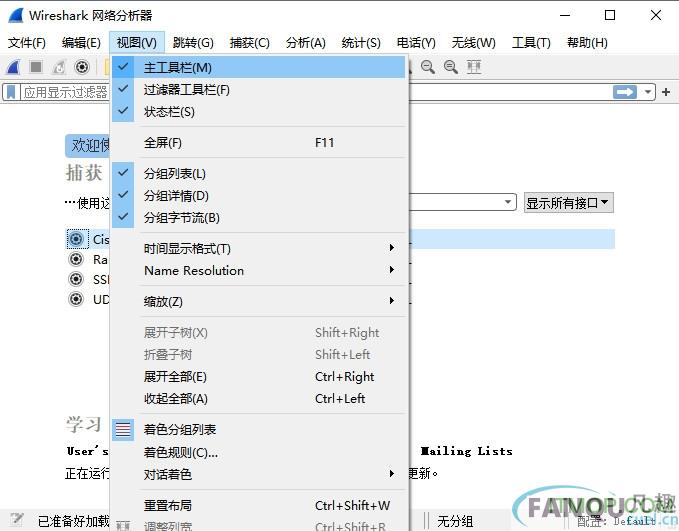This screenshot has width=679, height=531.
Task: Open 无线(W) menu
Action: tap(474, 42)
